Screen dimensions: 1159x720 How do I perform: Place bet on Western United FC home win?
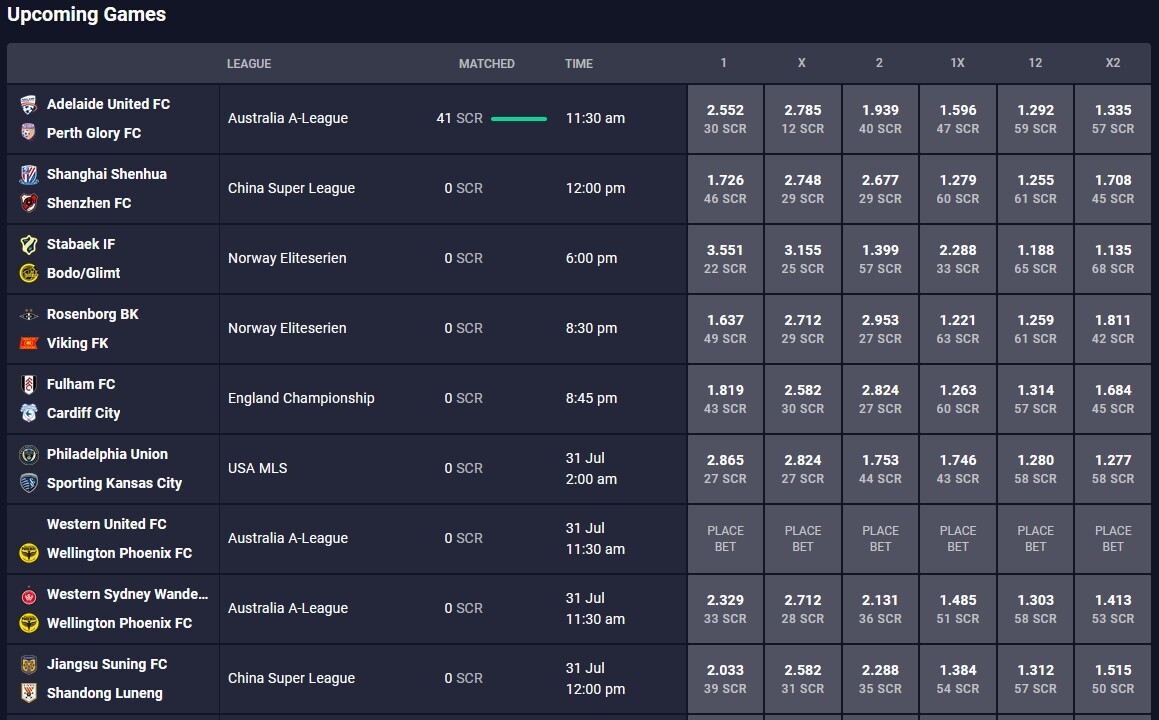[725, 539]
